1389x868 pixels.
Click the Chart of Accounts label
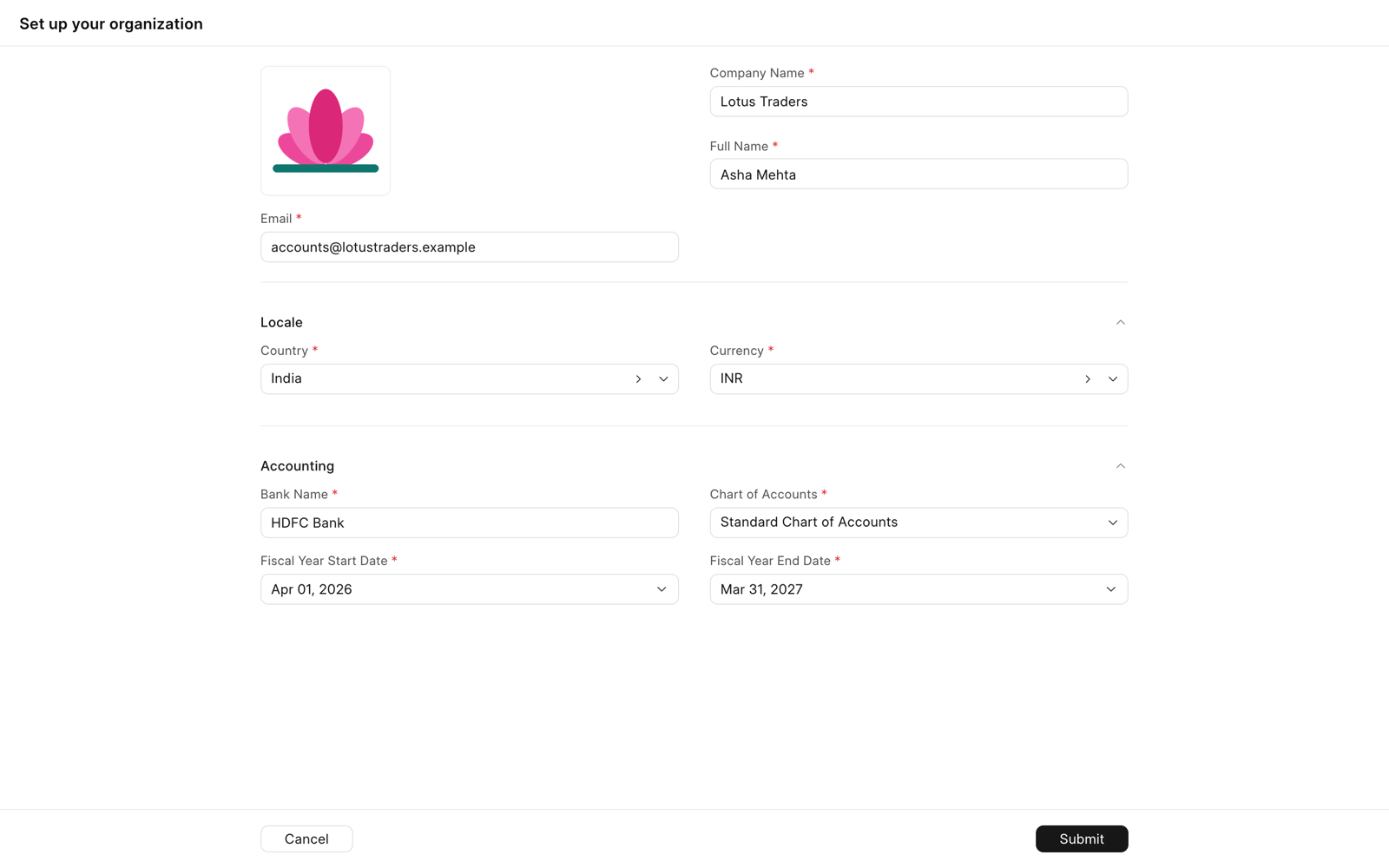763,494
